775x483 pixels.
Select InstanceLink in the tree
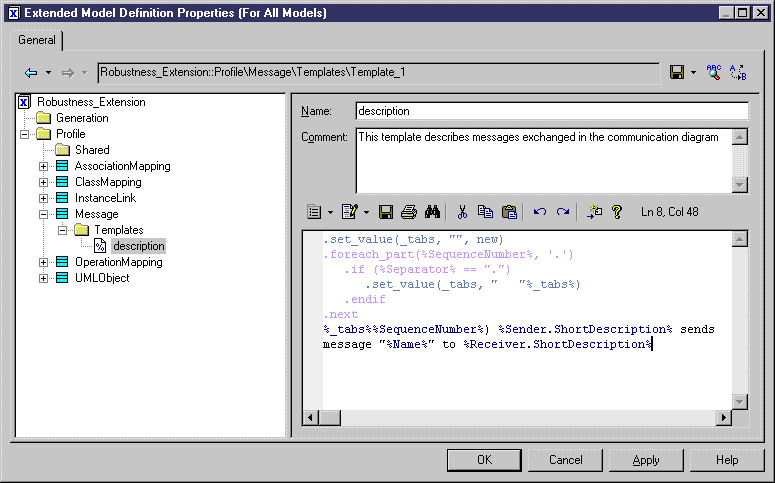click(105, 198)
